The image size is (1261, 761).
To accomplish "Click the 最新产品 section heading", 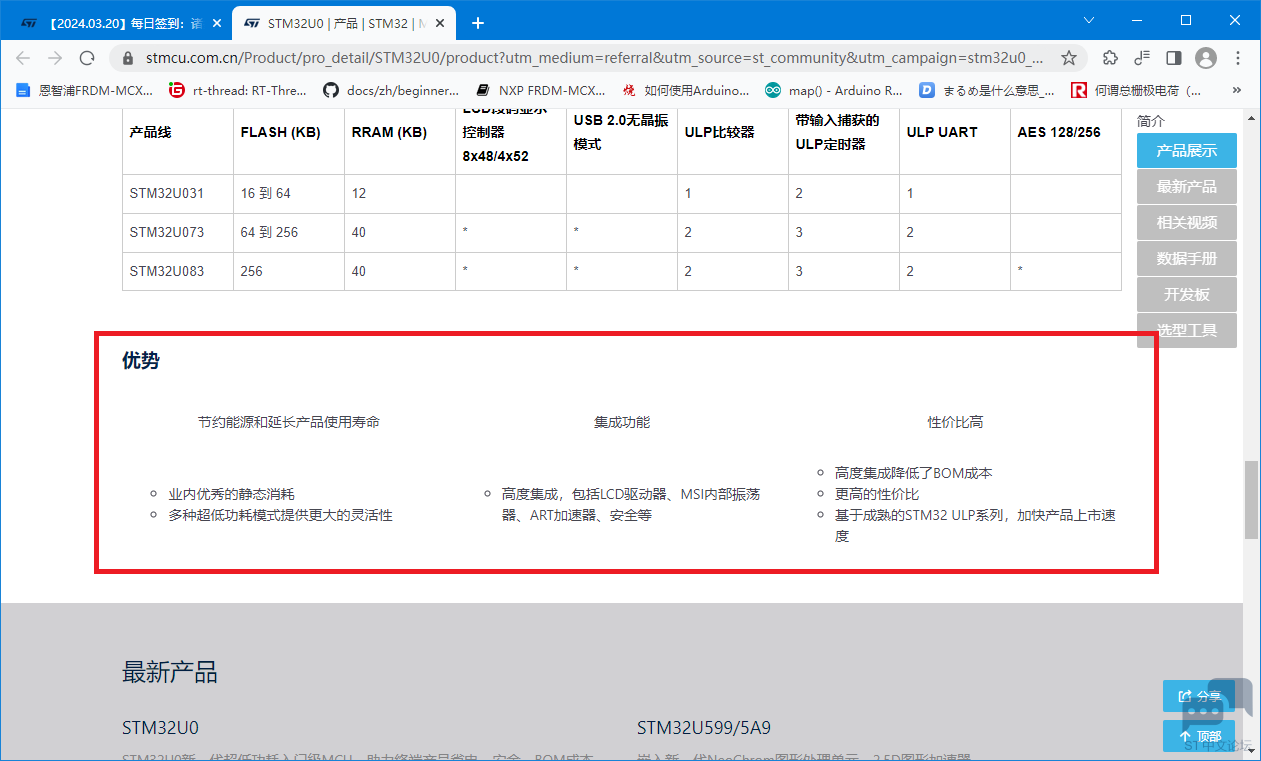I will [170, 672].
